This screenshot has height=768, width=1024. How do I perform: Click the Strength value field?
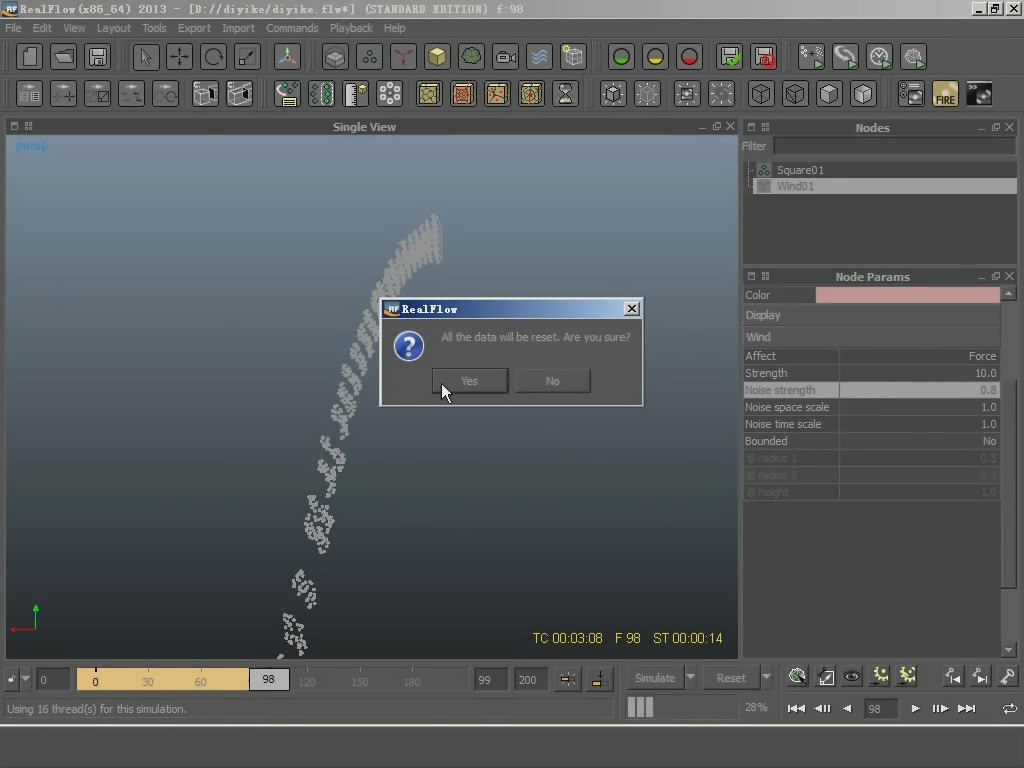(919, 373)
